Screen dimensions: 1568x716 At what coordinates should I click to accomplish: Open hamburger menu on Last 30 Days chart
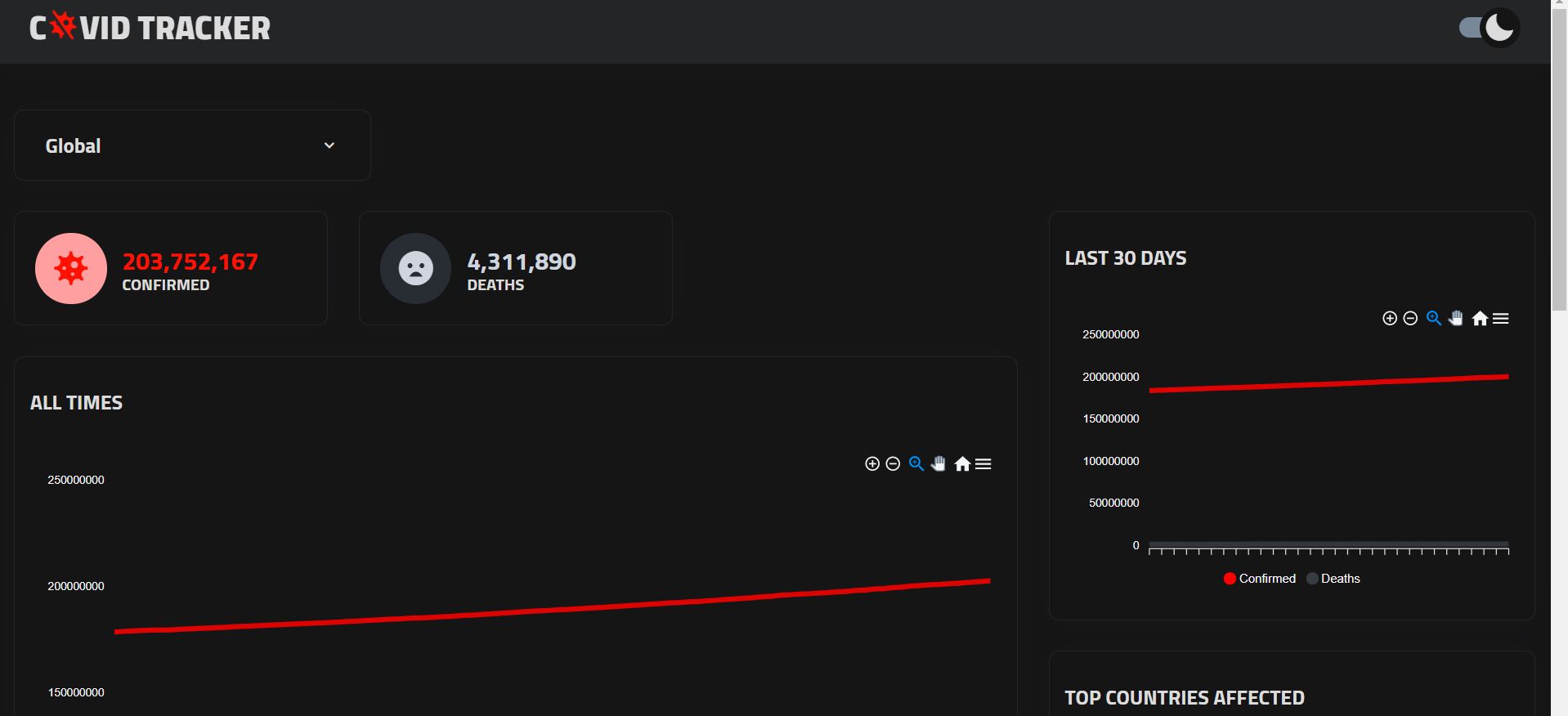pyautogui.click(x=1501, y=319)
